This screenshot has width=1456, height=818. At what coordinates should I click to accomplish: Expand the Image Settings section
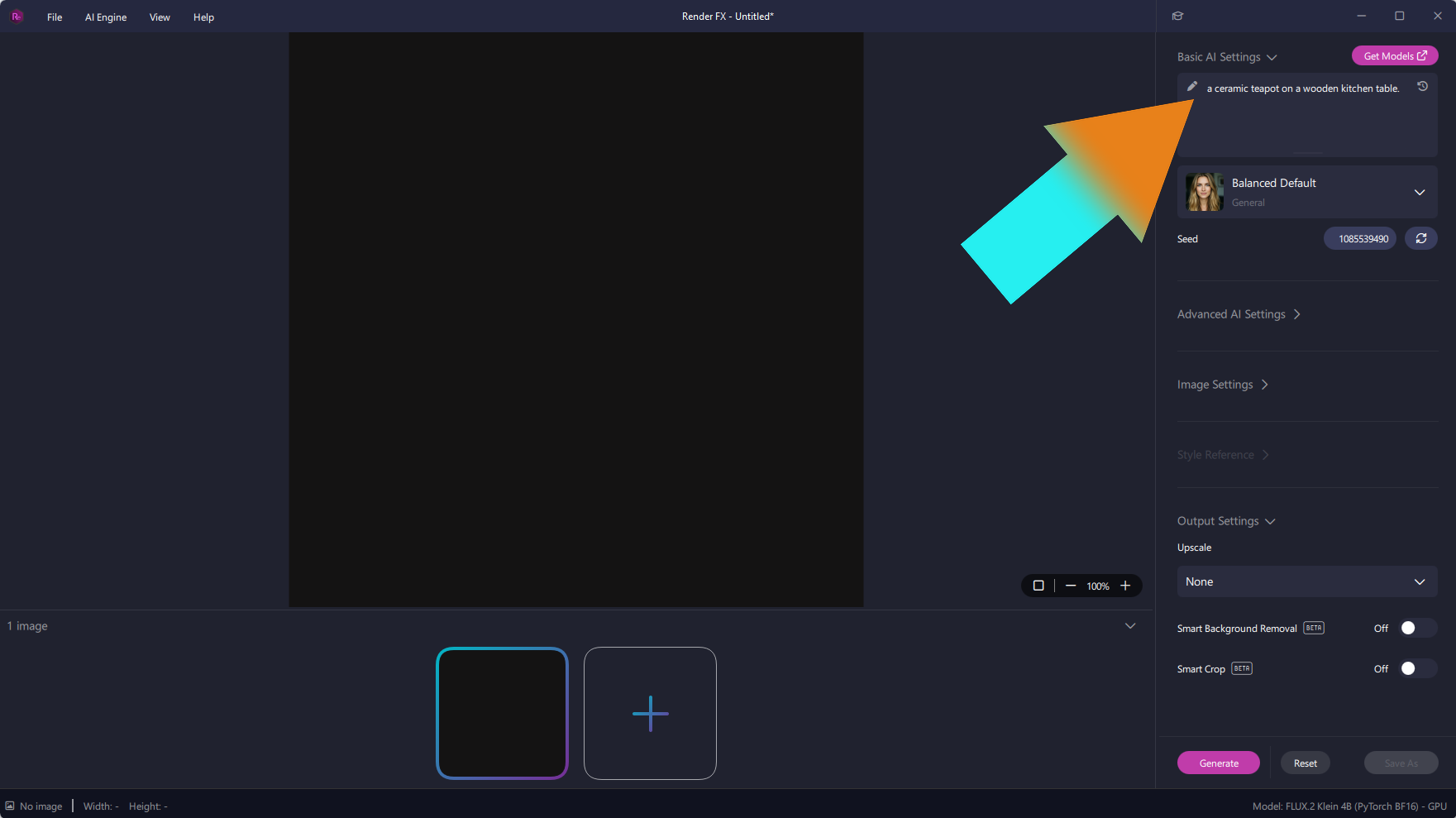(1222, 385)
